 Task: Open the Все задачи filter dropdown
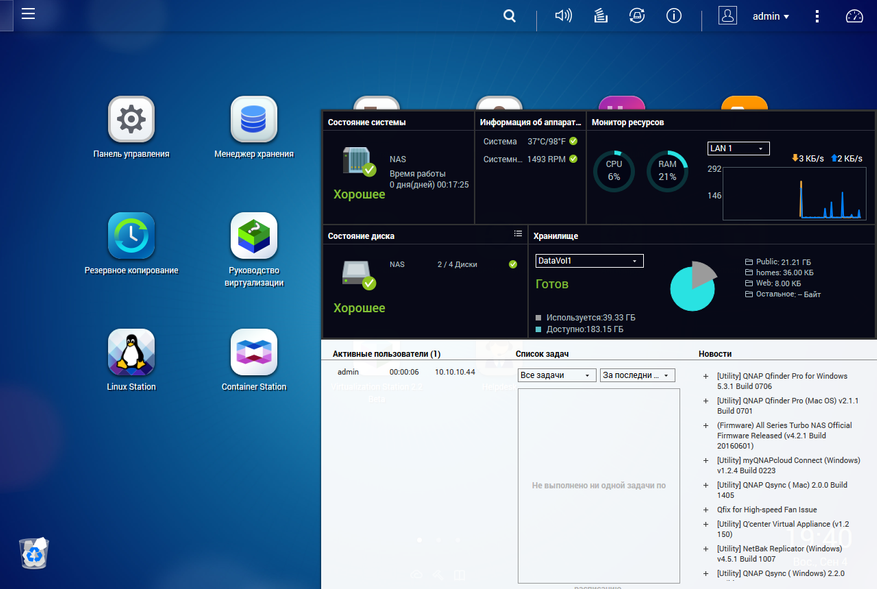pos(555,375)
